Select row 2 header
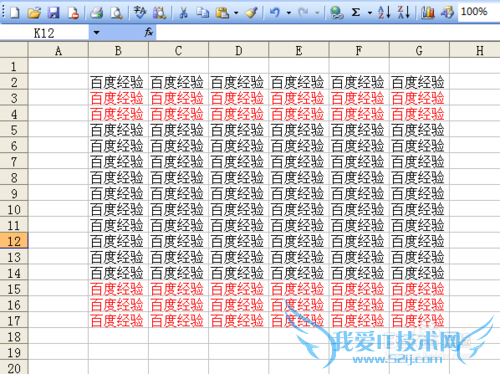Image resolution: width=500 pixels, height=374 pixels. (14, 82)
